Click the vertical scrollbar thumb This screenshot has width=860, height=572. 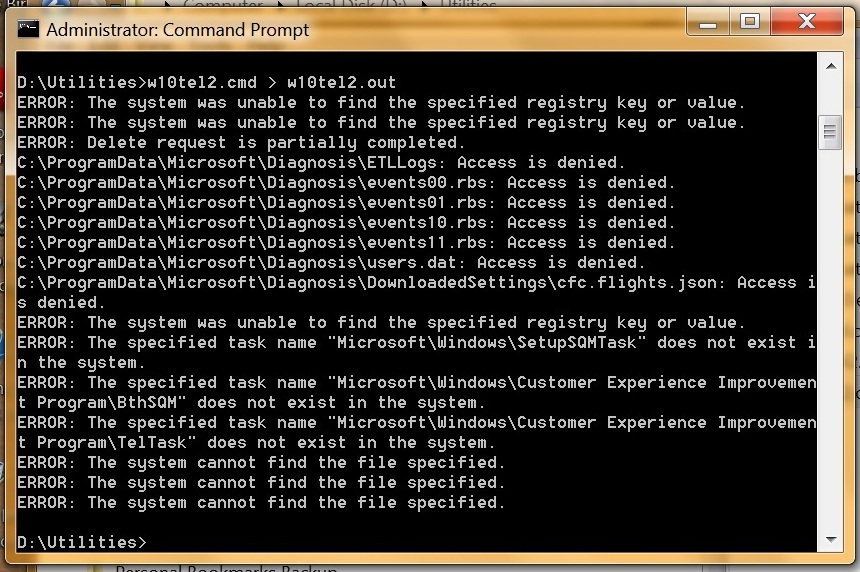pyautogui.click(x=828, y=131)
